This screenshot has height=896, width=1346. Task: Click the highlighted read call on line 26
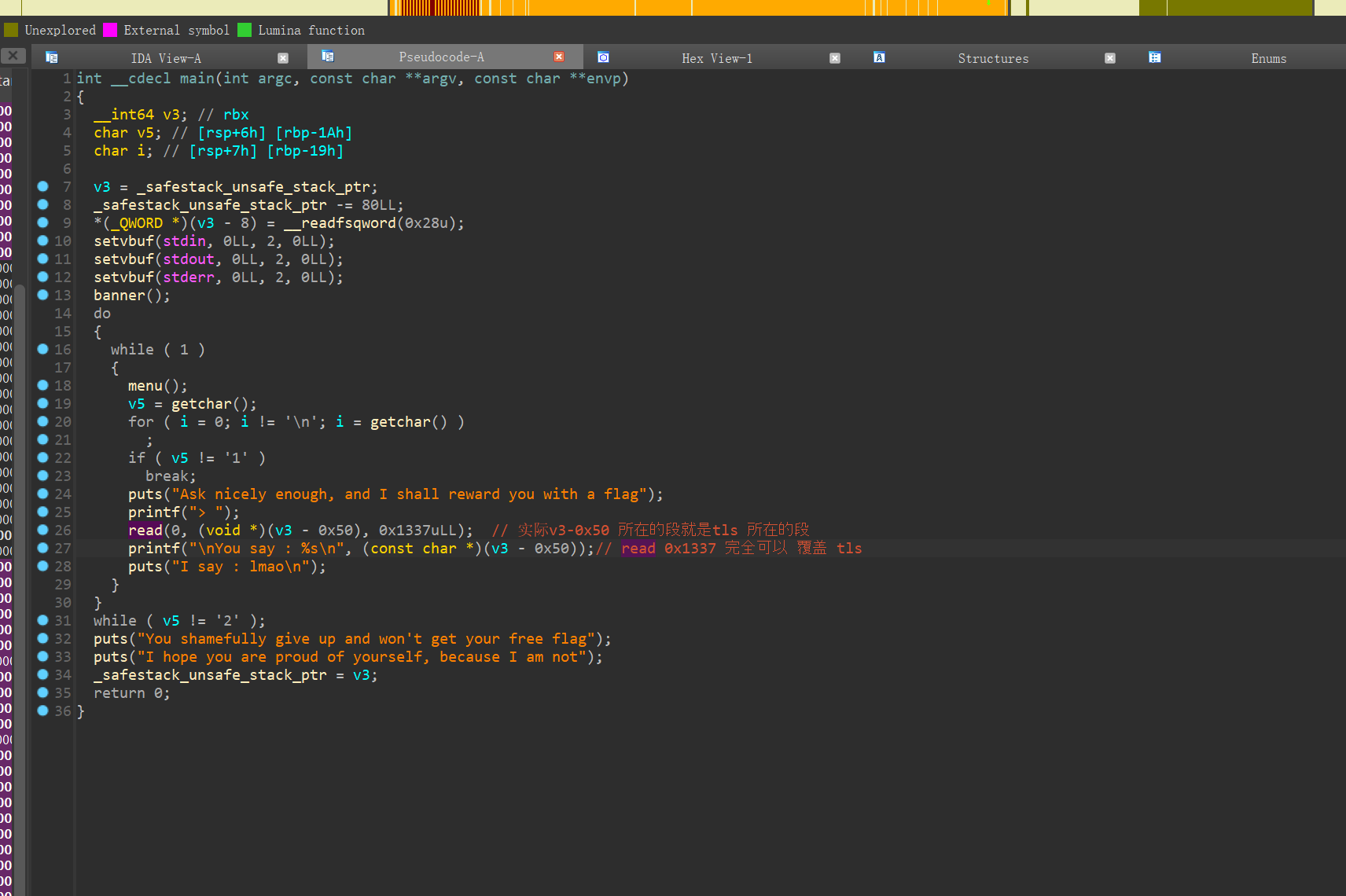point(145,531)
